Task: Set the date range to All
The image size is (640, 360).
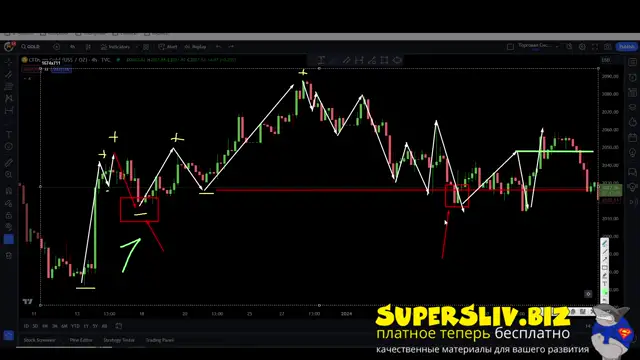Action: (104, 326)
